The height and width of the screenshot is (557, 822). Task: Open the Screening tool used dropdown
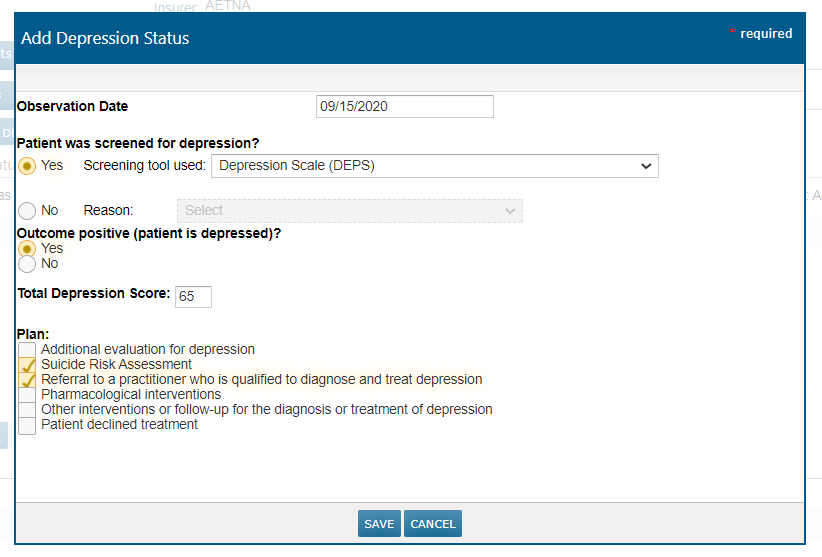click(434, 166)
